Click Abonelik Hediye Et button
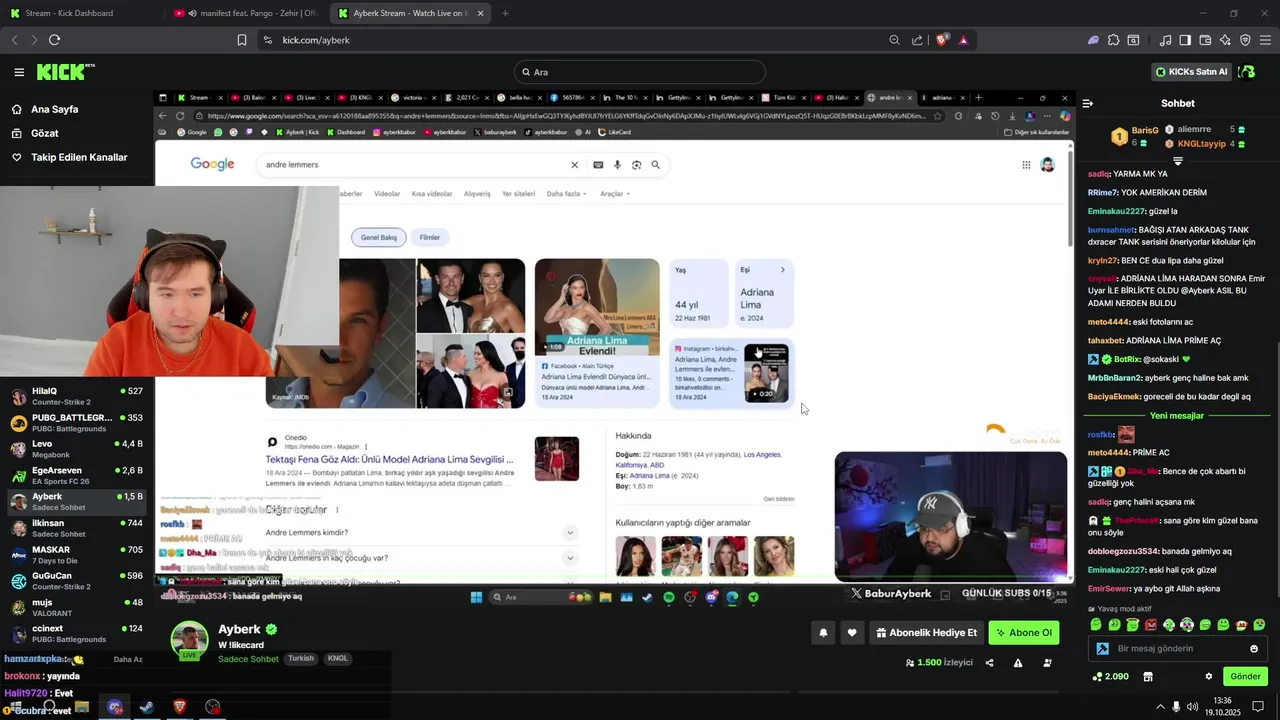This screenshot has width=1280, height=720. 926,633
